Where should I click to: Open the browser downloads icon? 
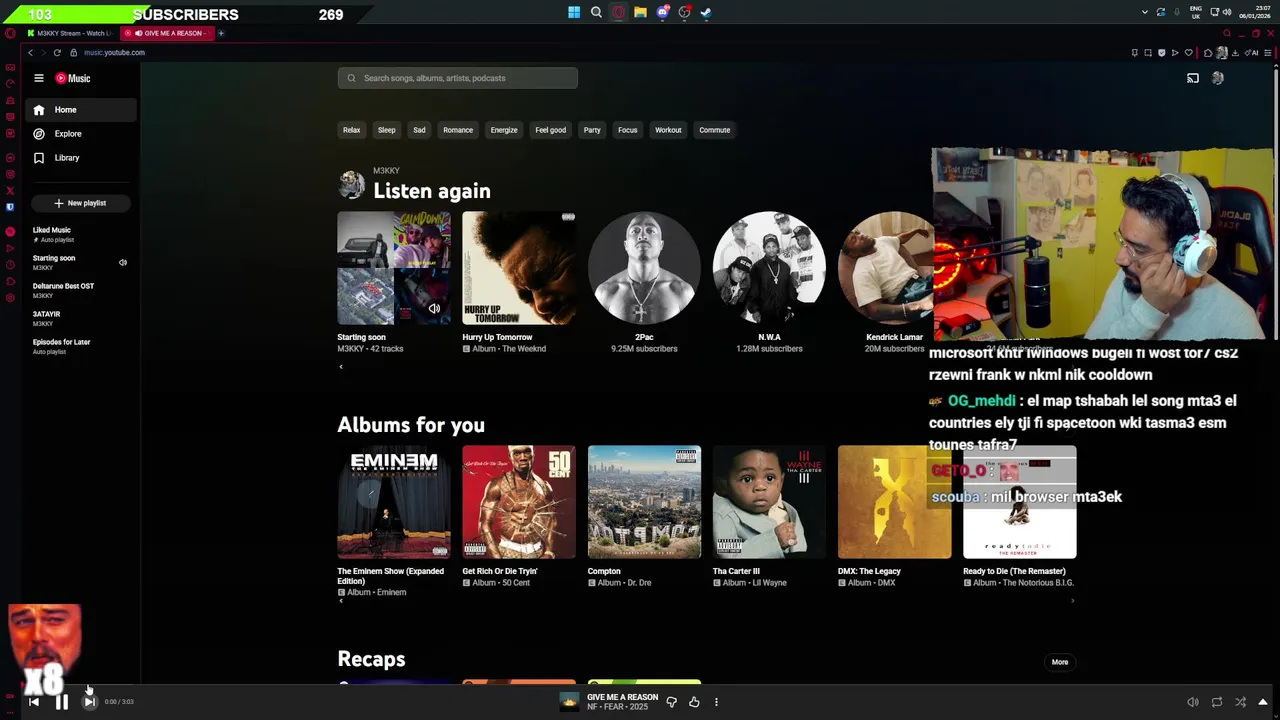1235,52
